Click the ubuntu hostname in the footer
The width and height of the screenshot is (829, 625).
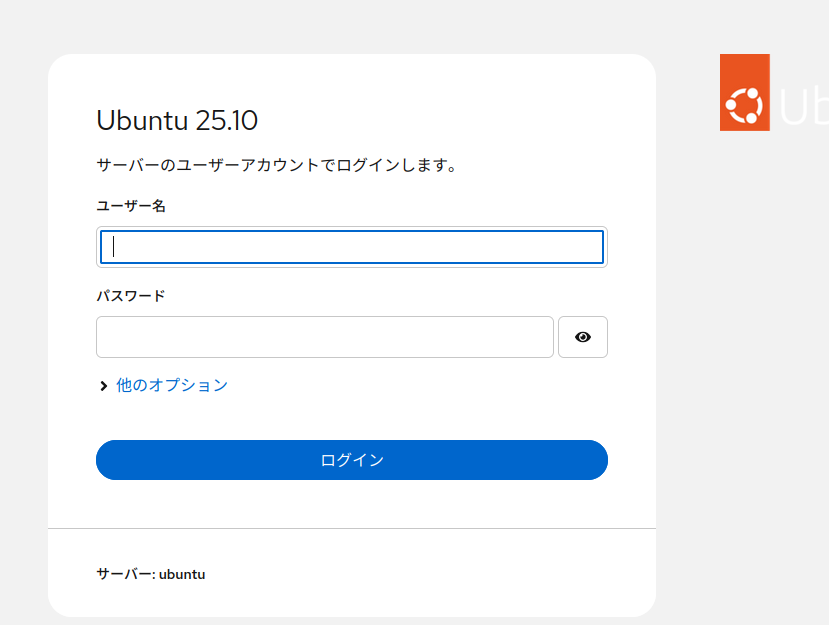click(182, 574)
